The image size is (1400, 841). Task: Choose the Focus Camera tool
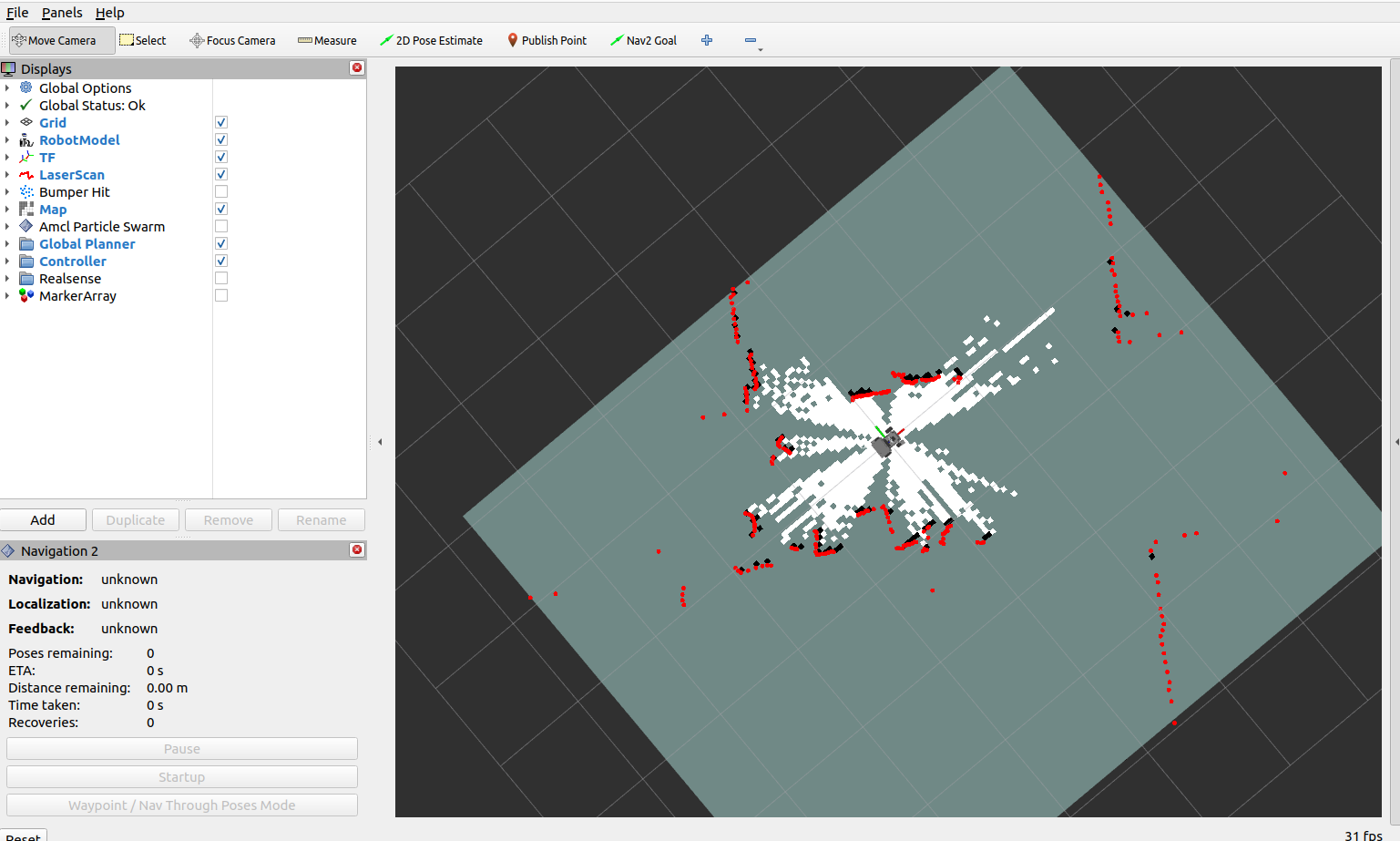click(x=232, y=40)
